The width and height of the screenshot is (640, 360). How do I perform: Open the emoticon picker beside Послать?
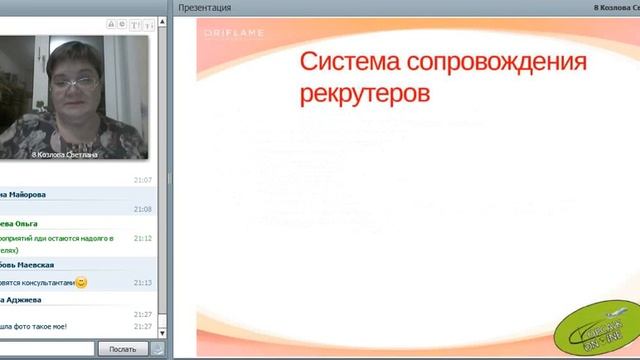[158, 349]
